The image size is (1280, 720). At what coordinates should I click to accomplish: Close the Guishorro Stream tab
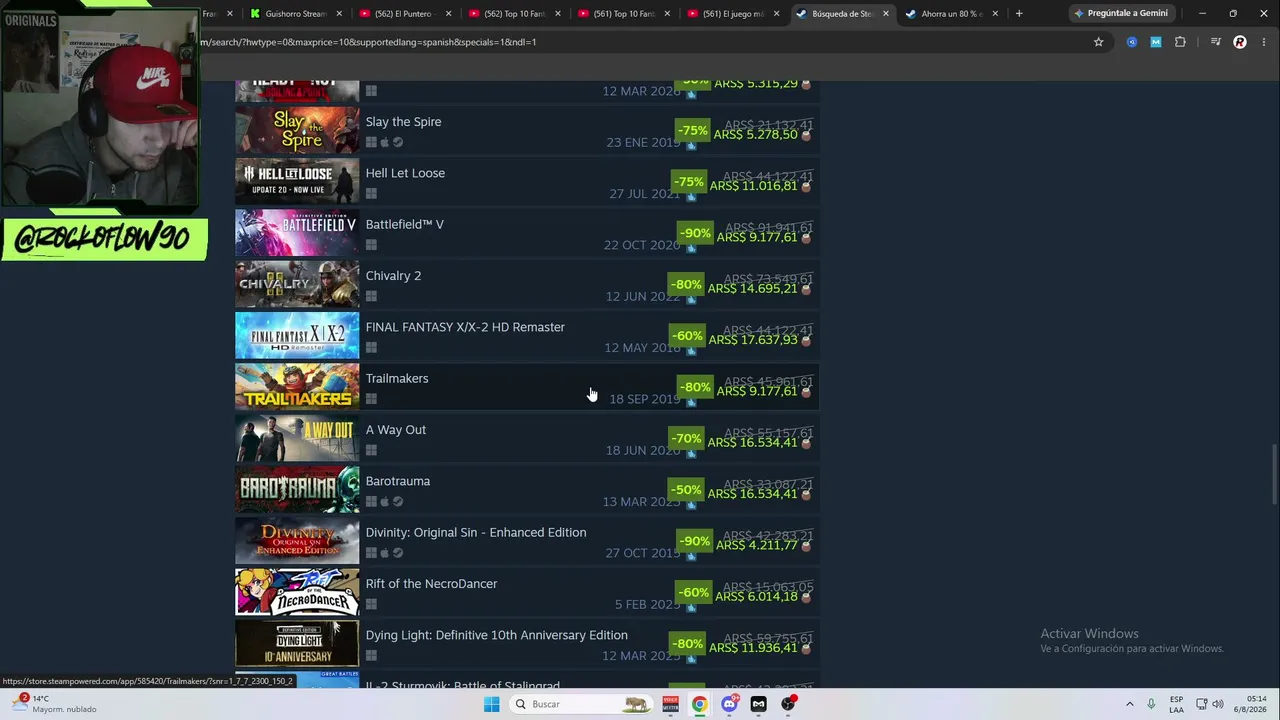pos(339,14)
